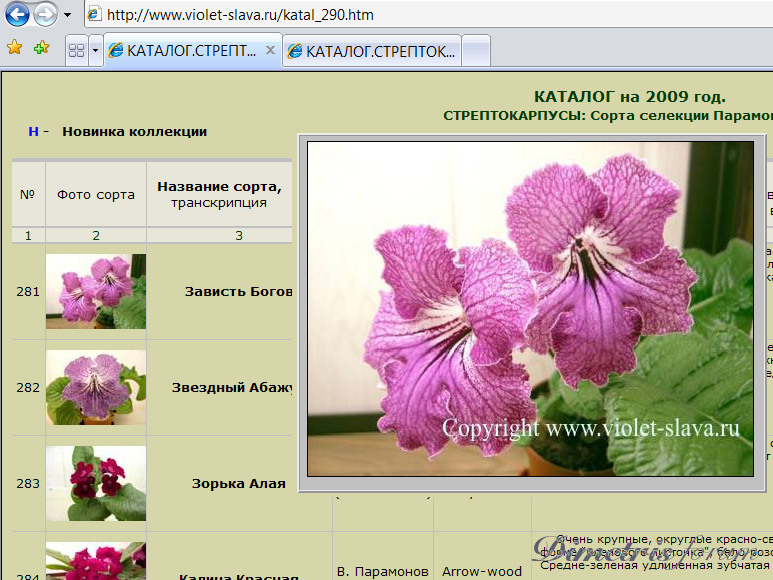Open a new blank tab
The image size is (773, 580).
point(476,50)
